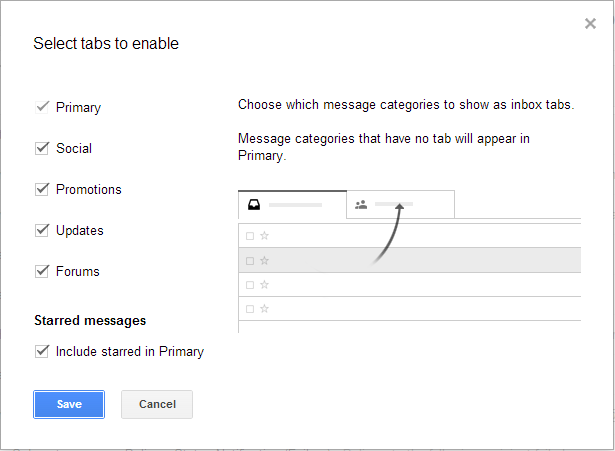Disable the Updates tab checkbox
615x451 pixels.
coord(42,230)
